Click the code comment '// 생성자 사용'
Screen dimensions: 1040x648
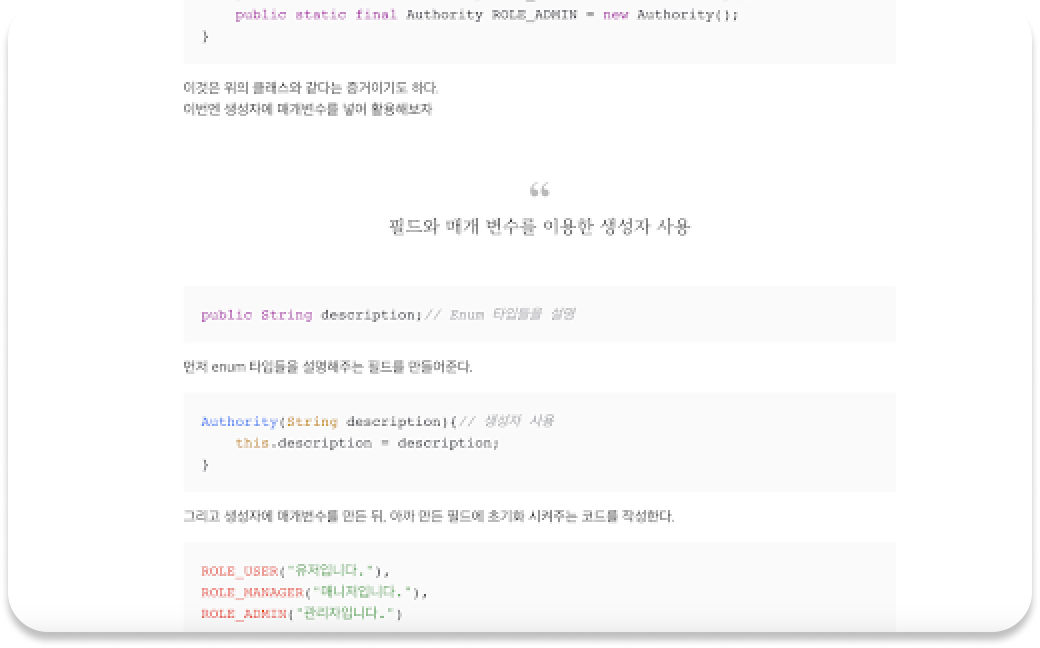pos(506,421)
